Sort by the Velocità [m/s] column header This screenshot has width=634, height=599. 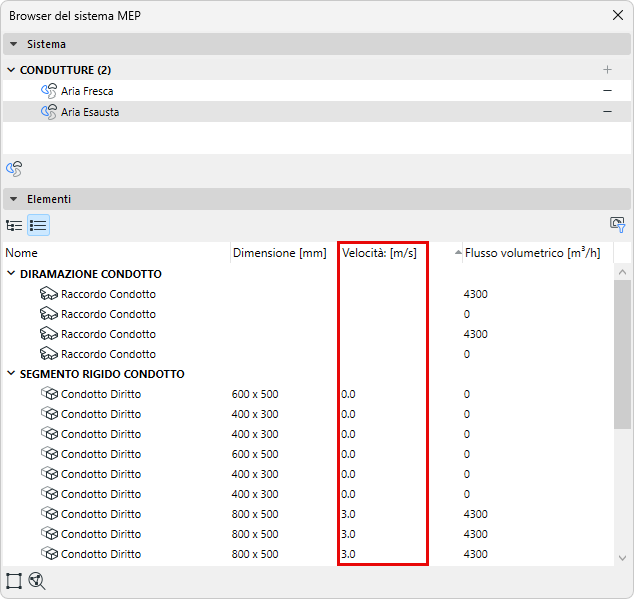pyautogui.click(x=400, y=253)
